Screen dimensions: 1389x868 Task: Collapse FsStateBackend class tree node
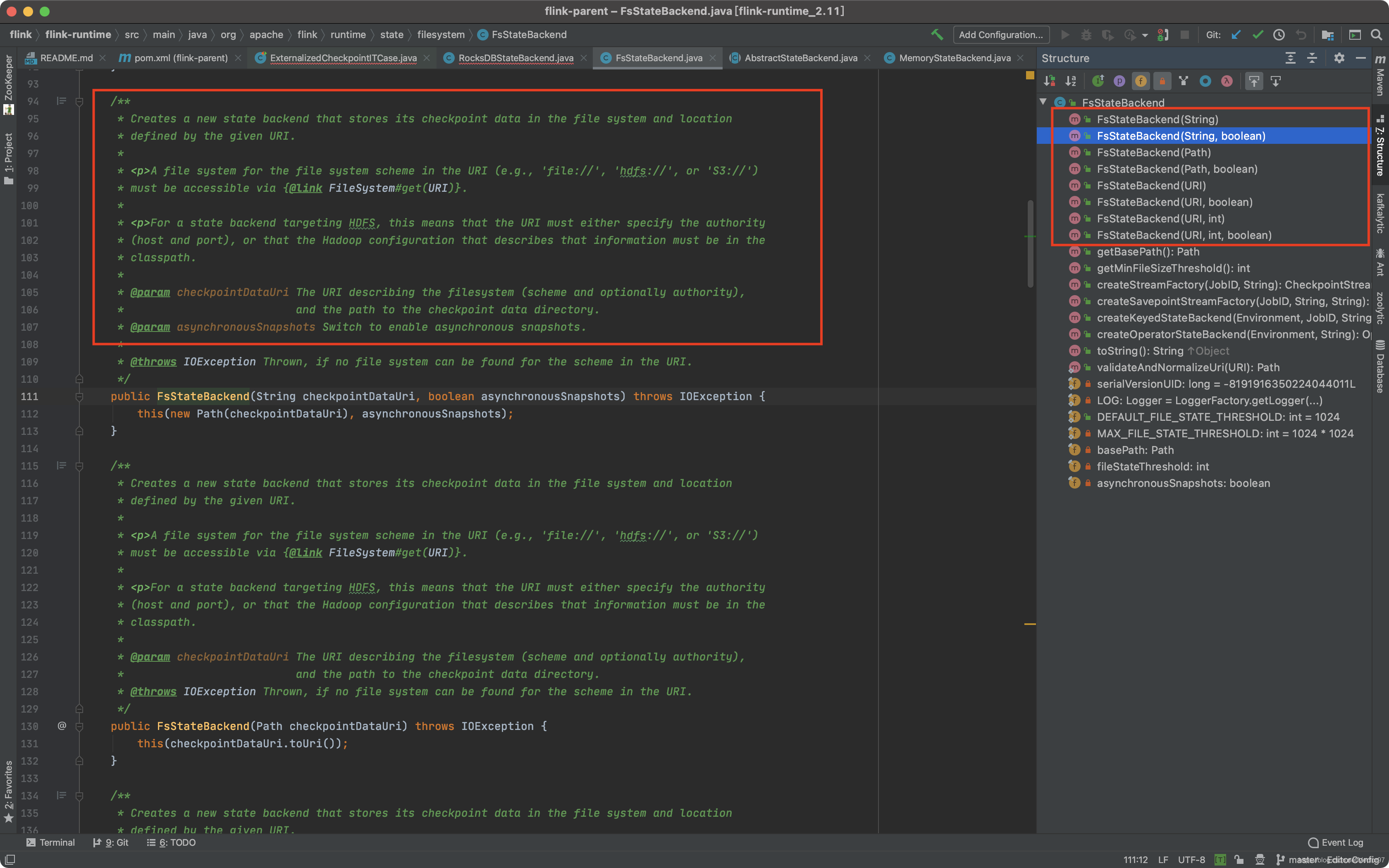click(x=1043, y=102)
